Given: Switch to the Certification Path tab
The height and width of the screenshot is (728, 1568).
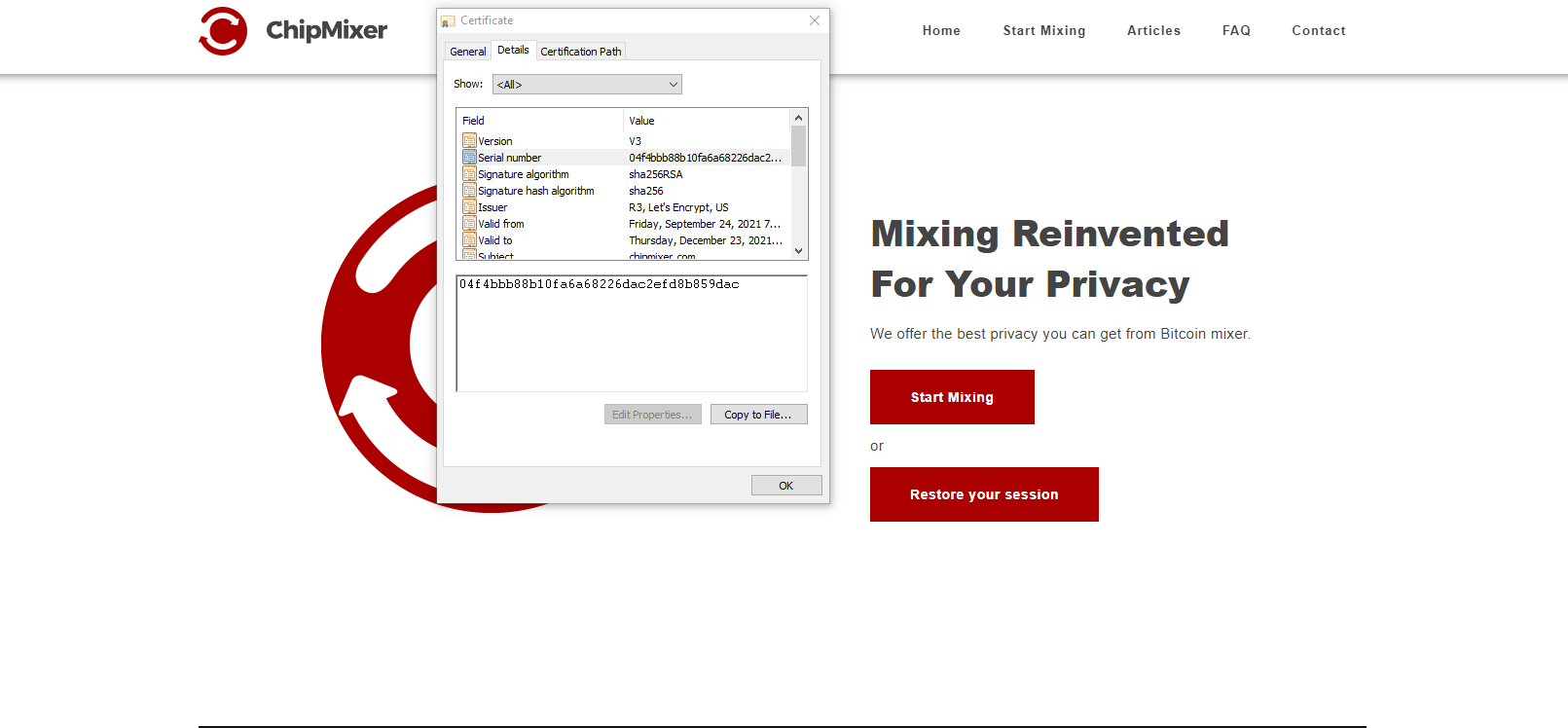Looking at the screenshot, I should (x=581, y=52).
